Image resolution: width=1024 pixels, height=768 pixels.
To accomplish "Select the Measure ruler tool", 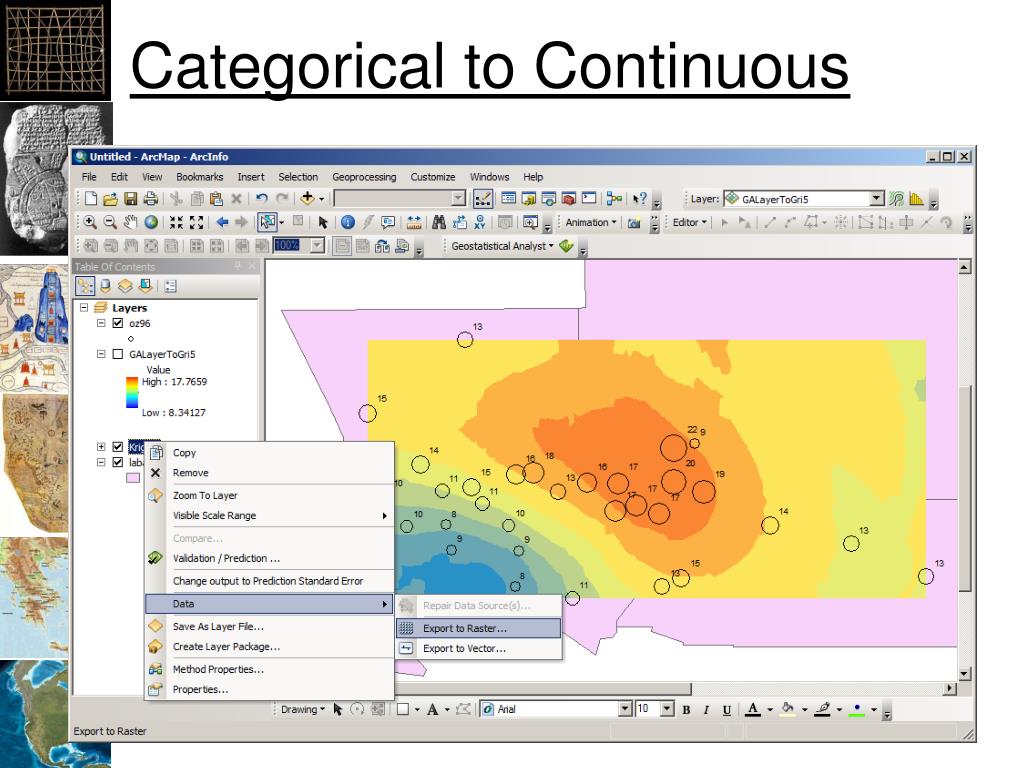I will [413, 222].
